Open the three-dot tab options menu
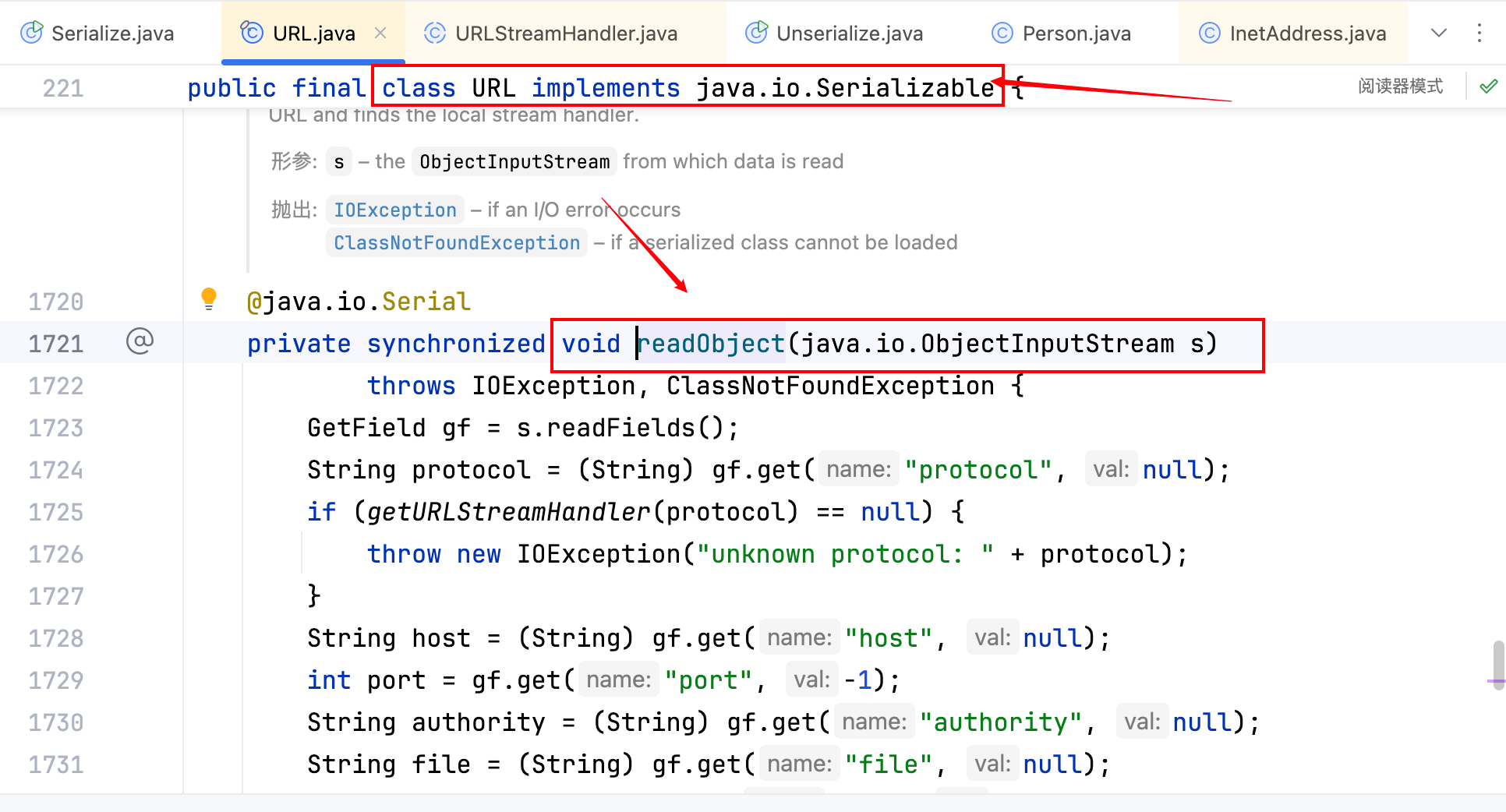 1479,33
